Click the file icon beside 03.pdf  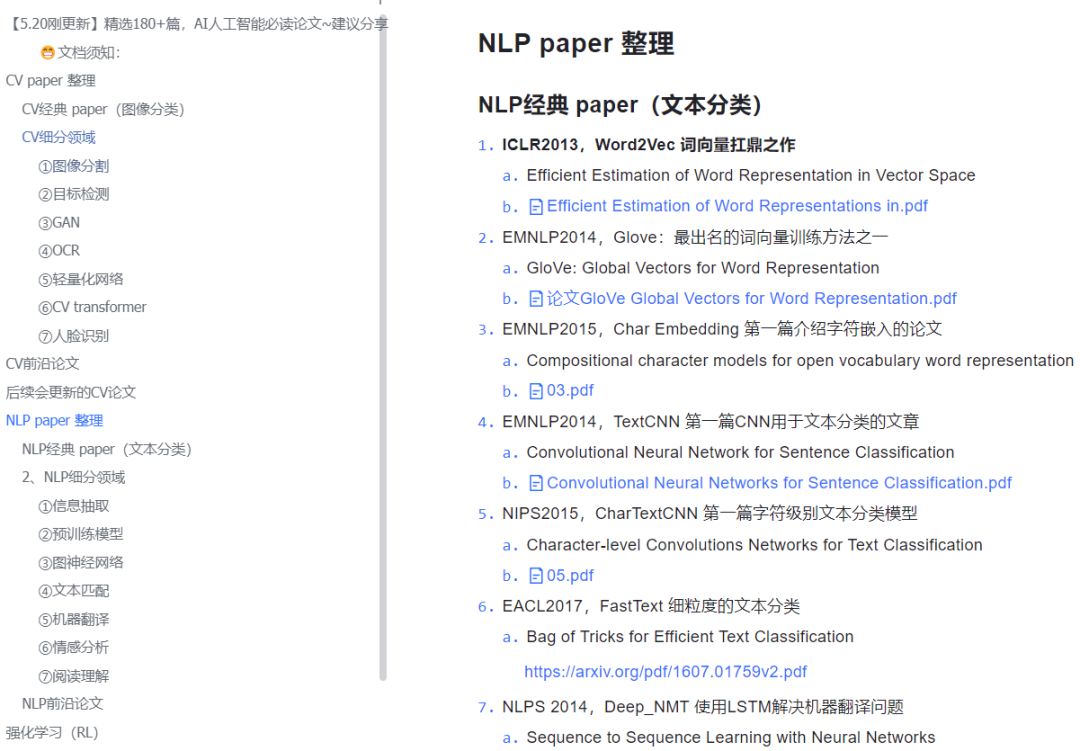tap(536, 391)
